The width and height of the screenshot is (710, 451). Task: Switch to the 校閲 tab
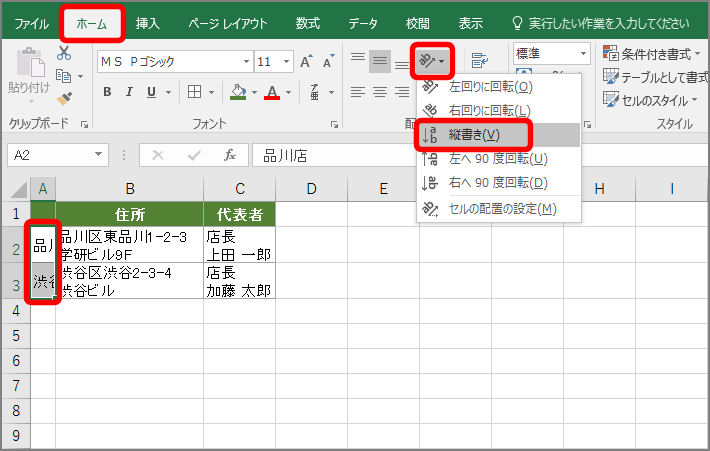pos(417,23)
